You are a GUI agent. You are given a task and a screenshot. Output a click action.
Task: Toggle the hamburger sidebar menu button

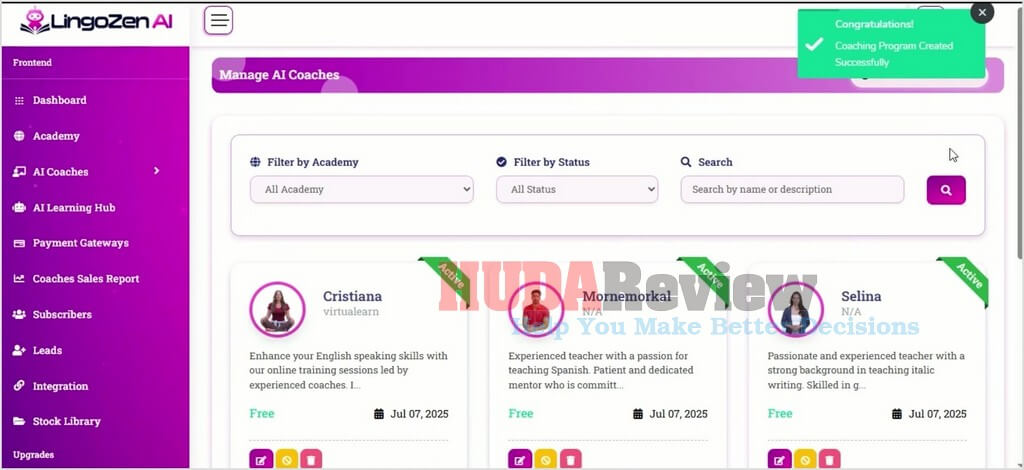click(x=218, y=20)
